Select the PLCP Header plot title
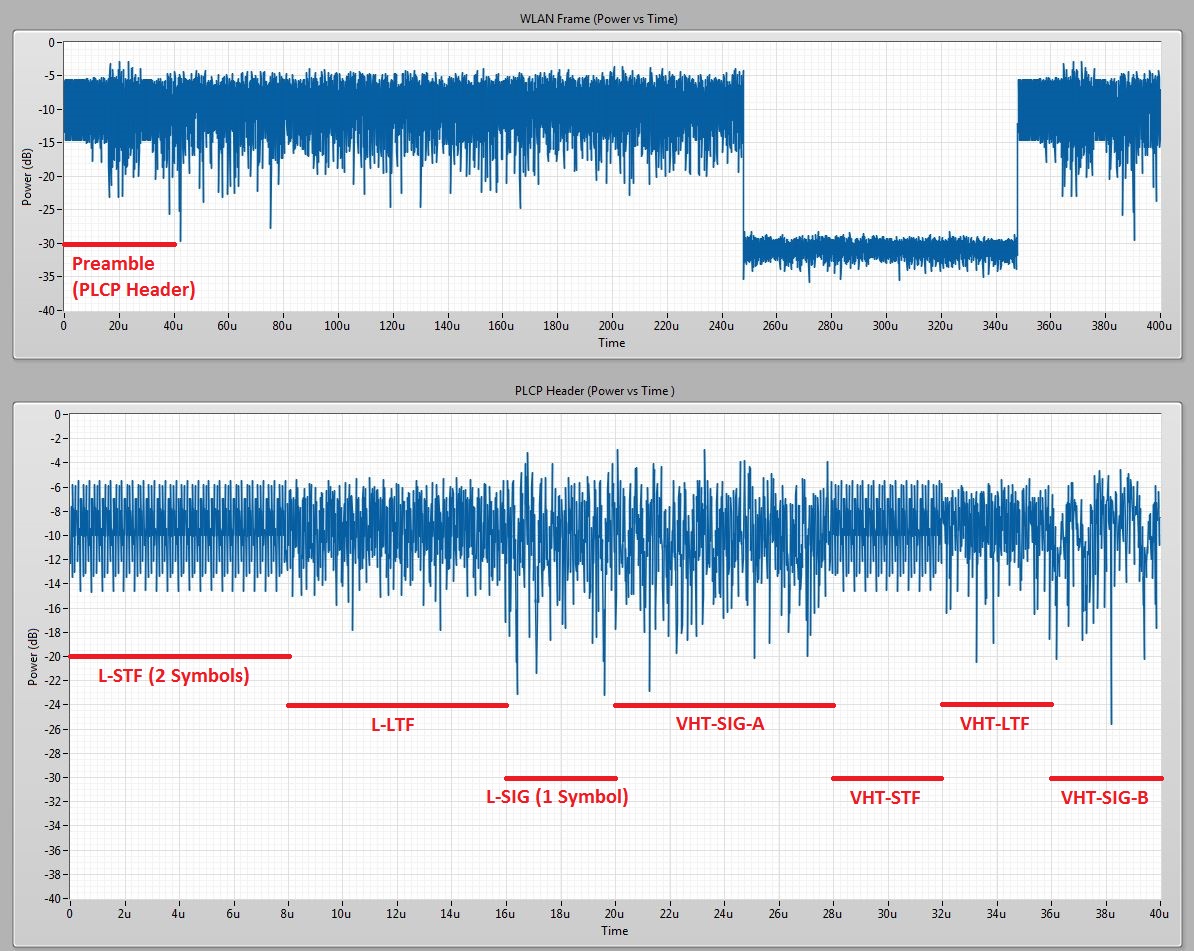 (x=594, y=391)
